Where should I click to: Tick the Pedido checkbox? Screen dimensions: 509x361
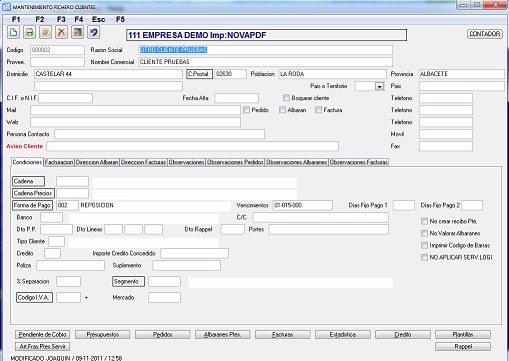coord(246,110)
